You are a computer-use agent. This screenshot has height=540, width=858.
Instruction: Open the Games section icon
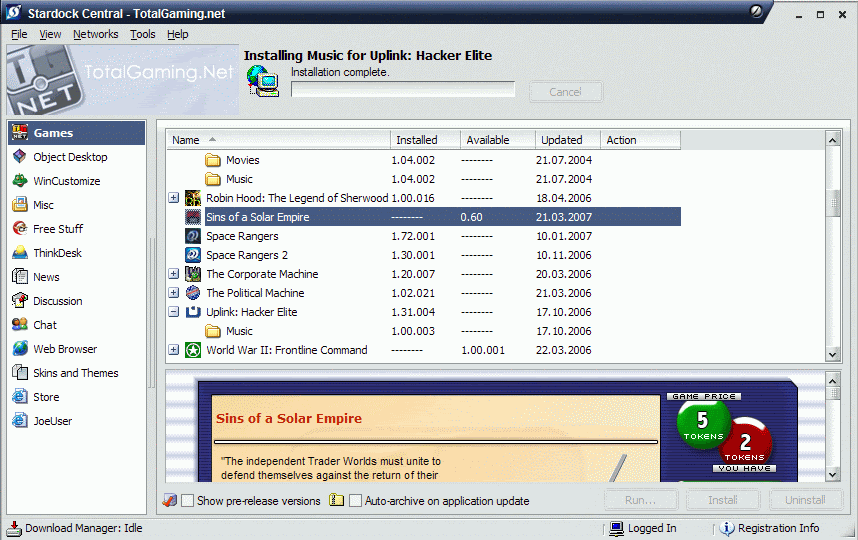(20, 133)
